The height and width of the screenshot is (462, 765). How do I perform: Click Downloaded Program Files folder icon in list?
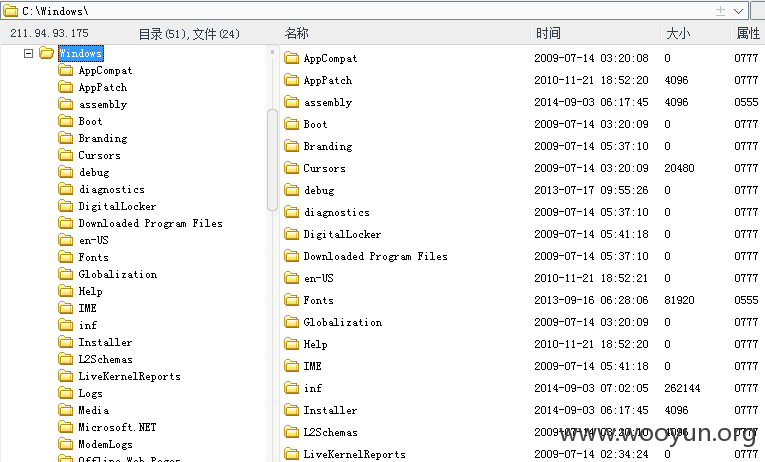pos(291,256)
